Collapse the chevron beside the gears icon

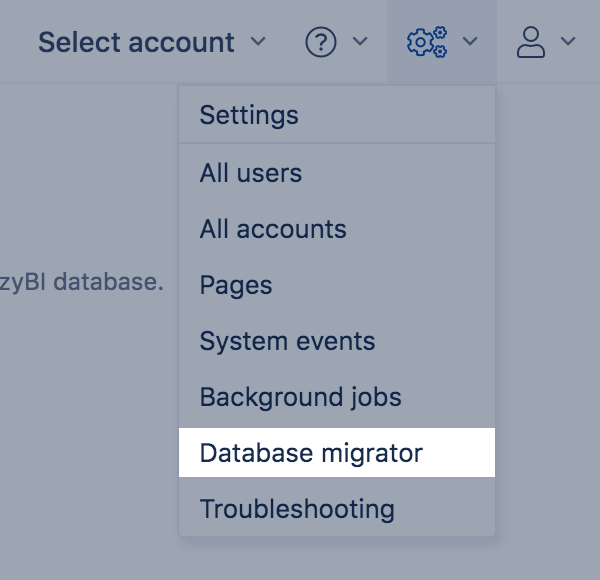point(470,42)
